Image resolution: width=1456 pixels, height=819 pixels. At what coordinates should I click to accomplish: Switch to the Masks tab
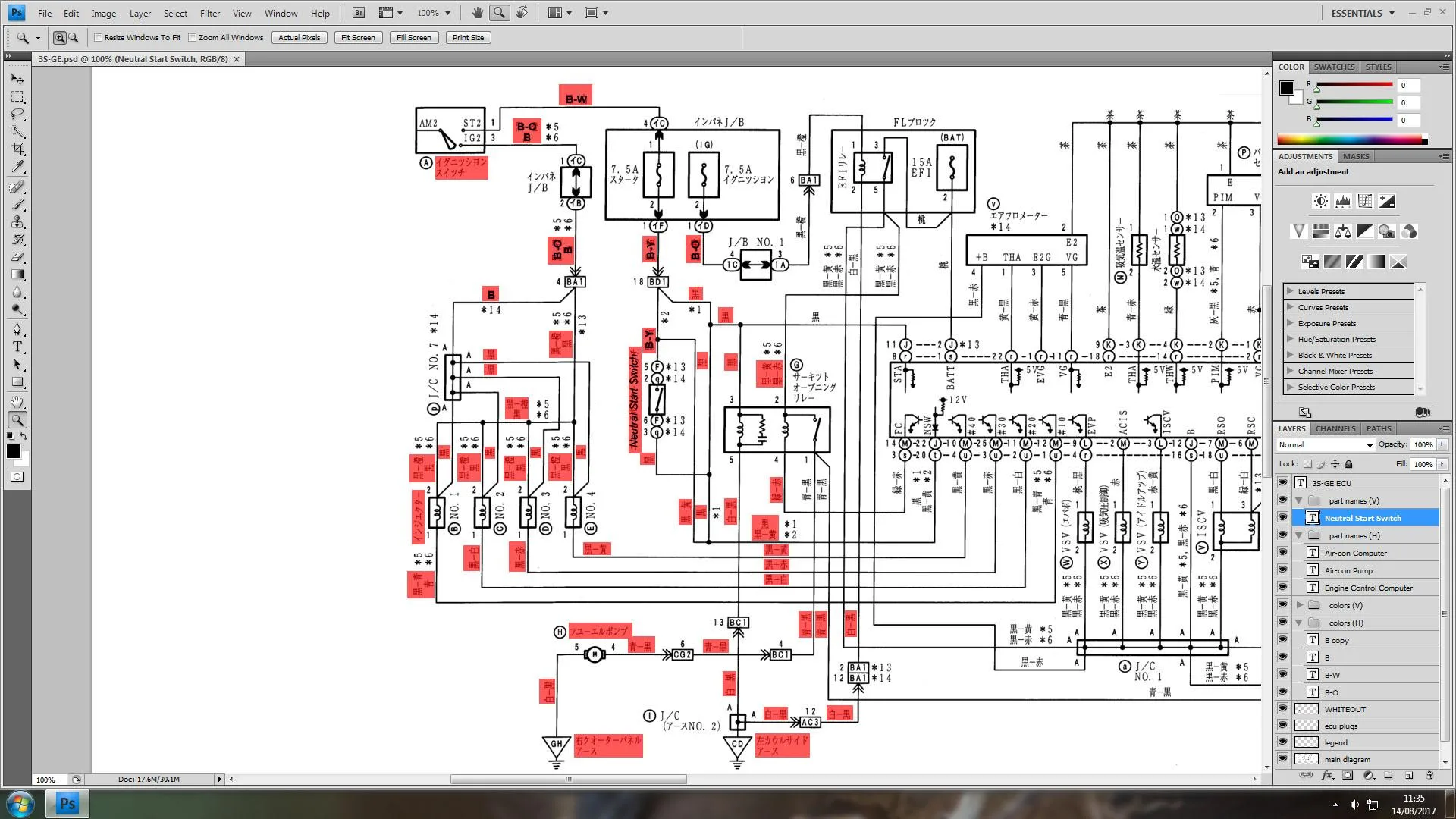[1356, 156]
